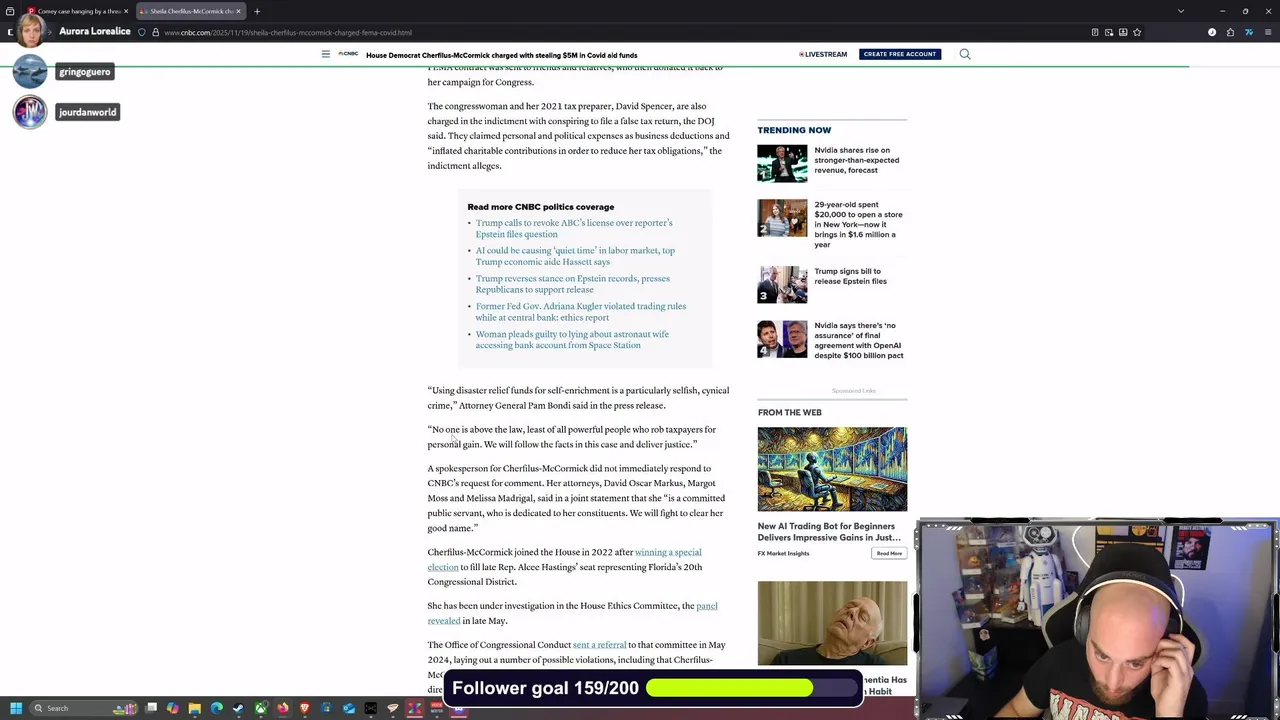Open Trump reverses stance on Epstein records link
This screenshot has width=1280, height=720.
pos(573,284)
